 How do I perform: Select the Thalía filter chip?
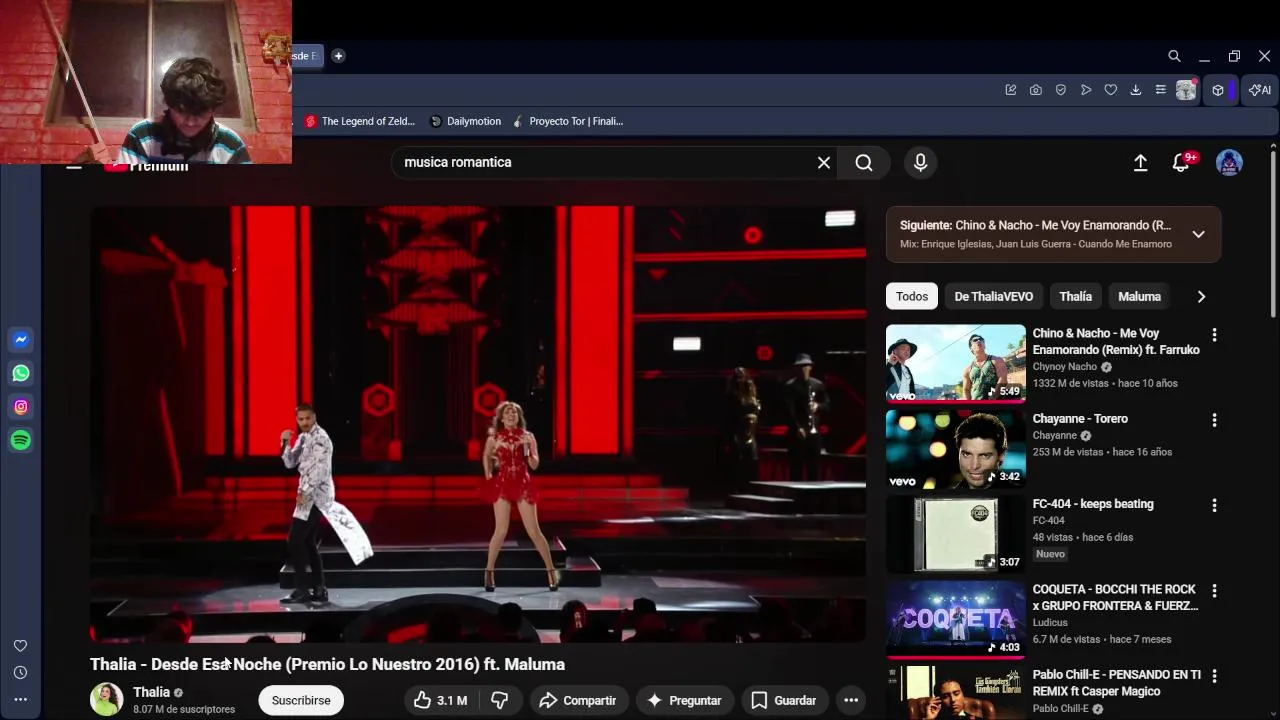1076,297
